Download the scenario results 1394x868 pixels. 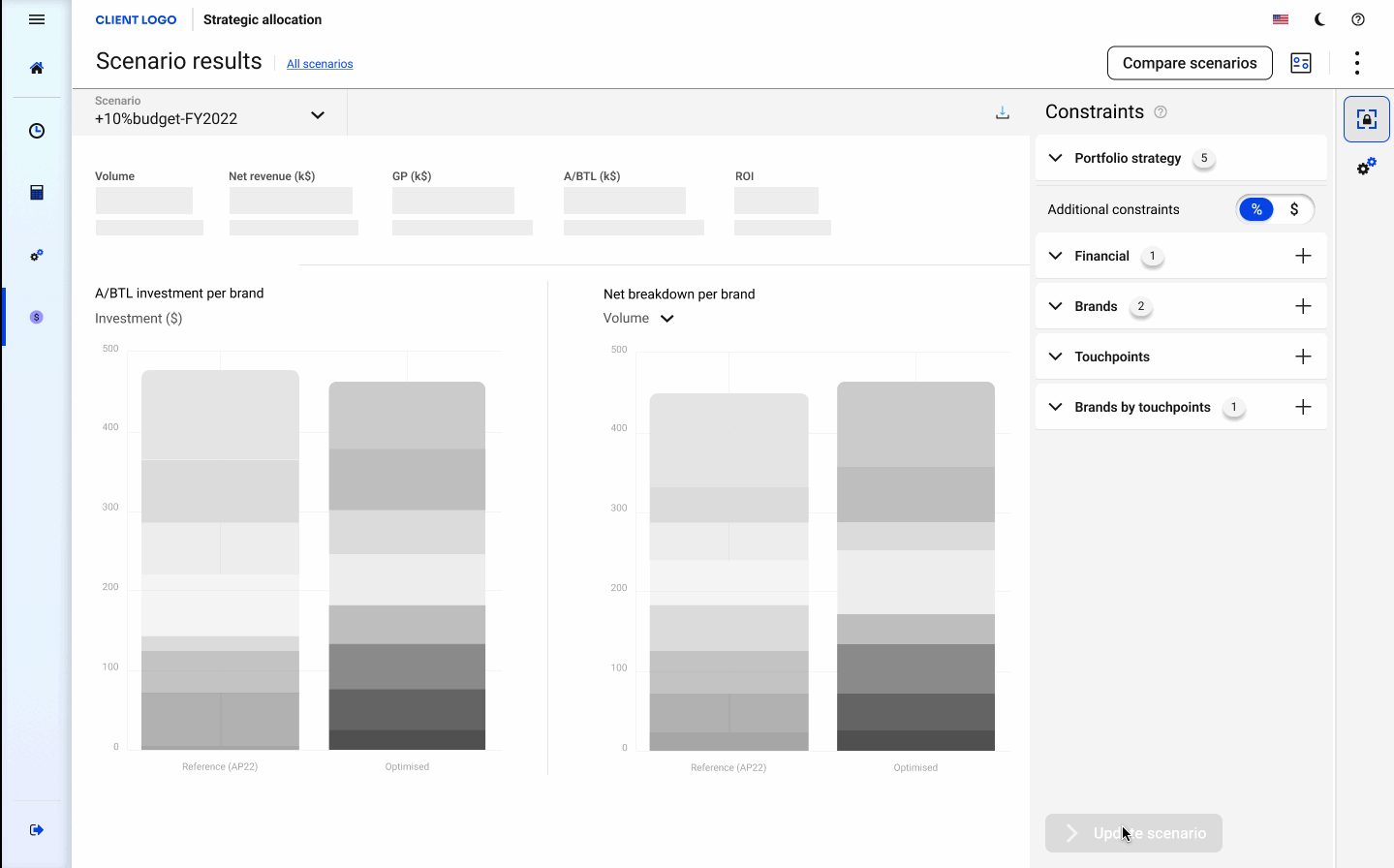(1003, 113)
